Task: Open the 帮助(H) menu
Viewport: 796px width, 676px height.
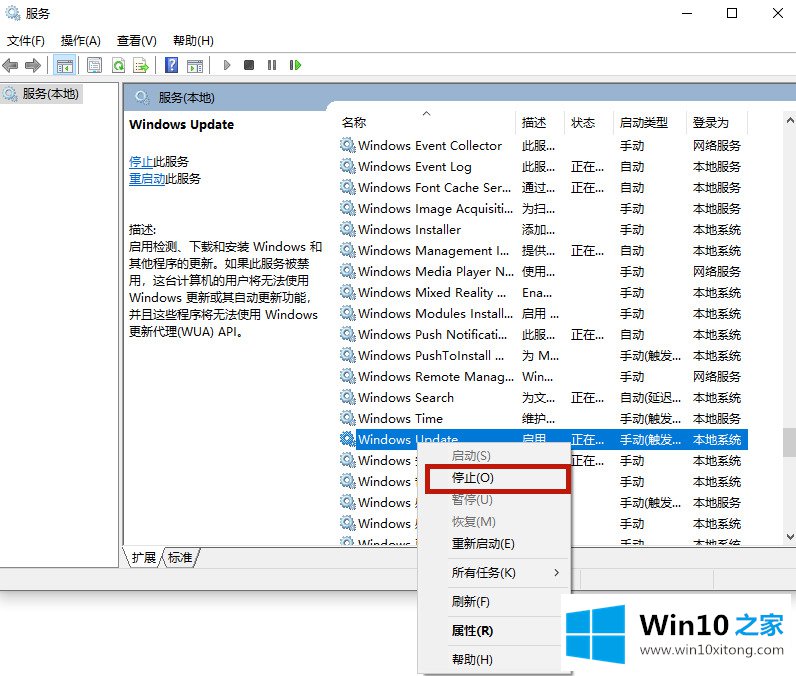Action: point(193,41)
